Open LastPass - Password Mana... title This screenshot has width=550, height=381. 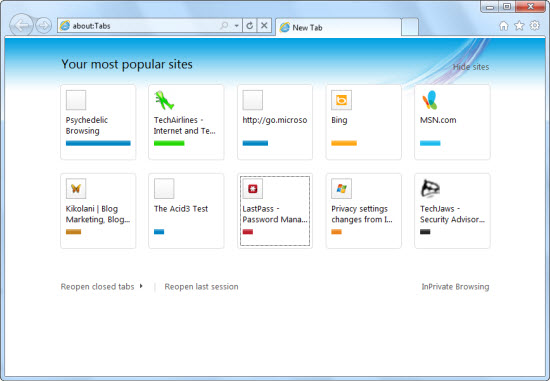[x=275, y=214]
